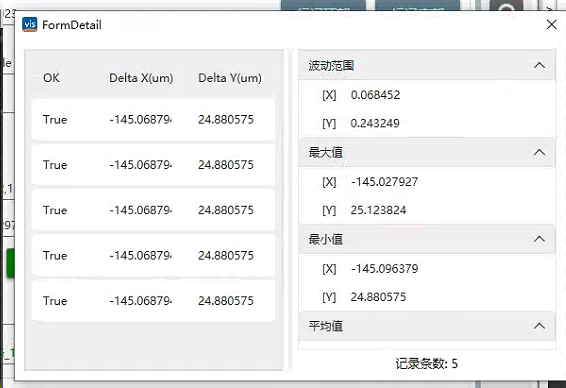
Task: Select the last row Delta Y value 24.880575
Action: 226,301
